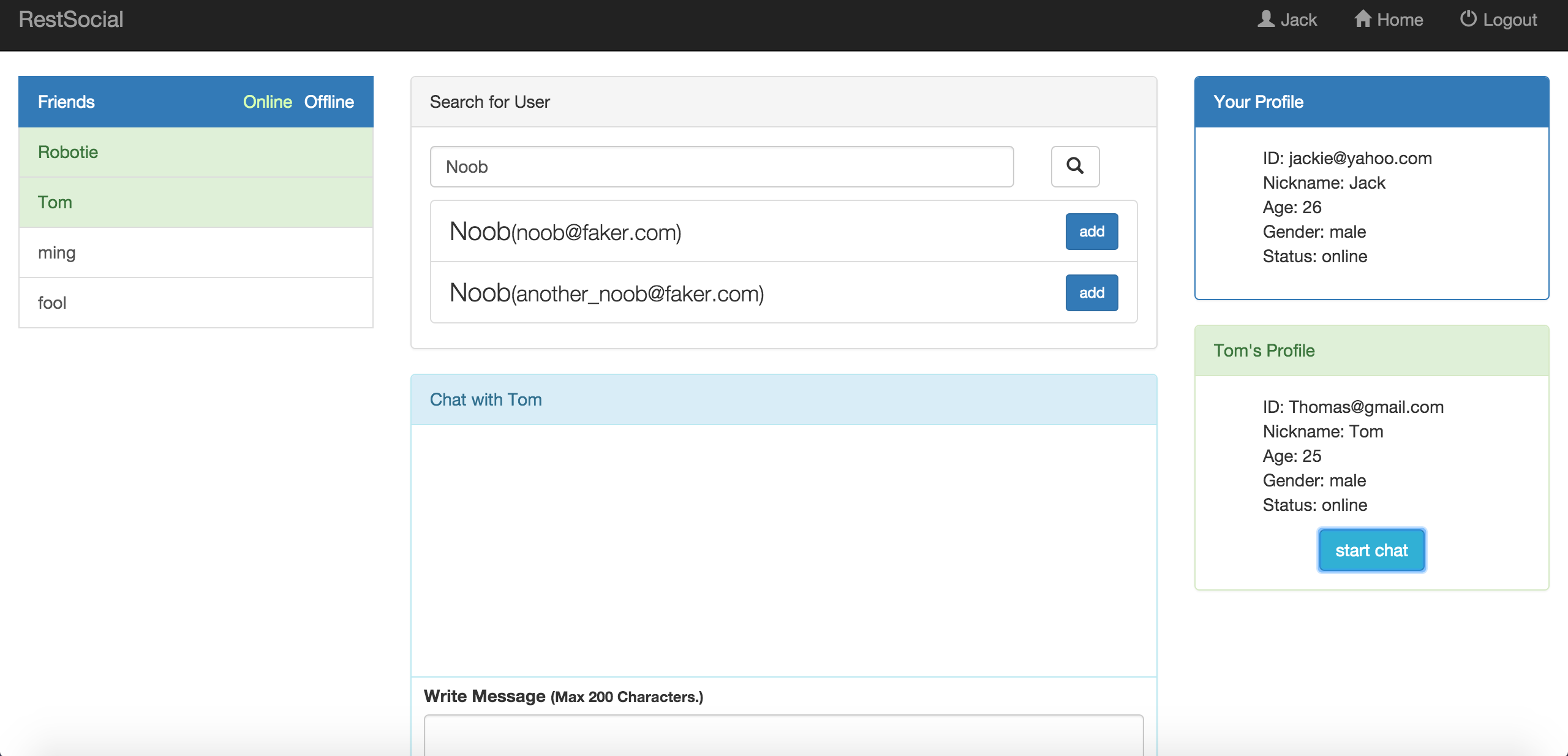Show Offline friends filter
Viewport: 1568px width, 756px height.
(x=329, y=102)
